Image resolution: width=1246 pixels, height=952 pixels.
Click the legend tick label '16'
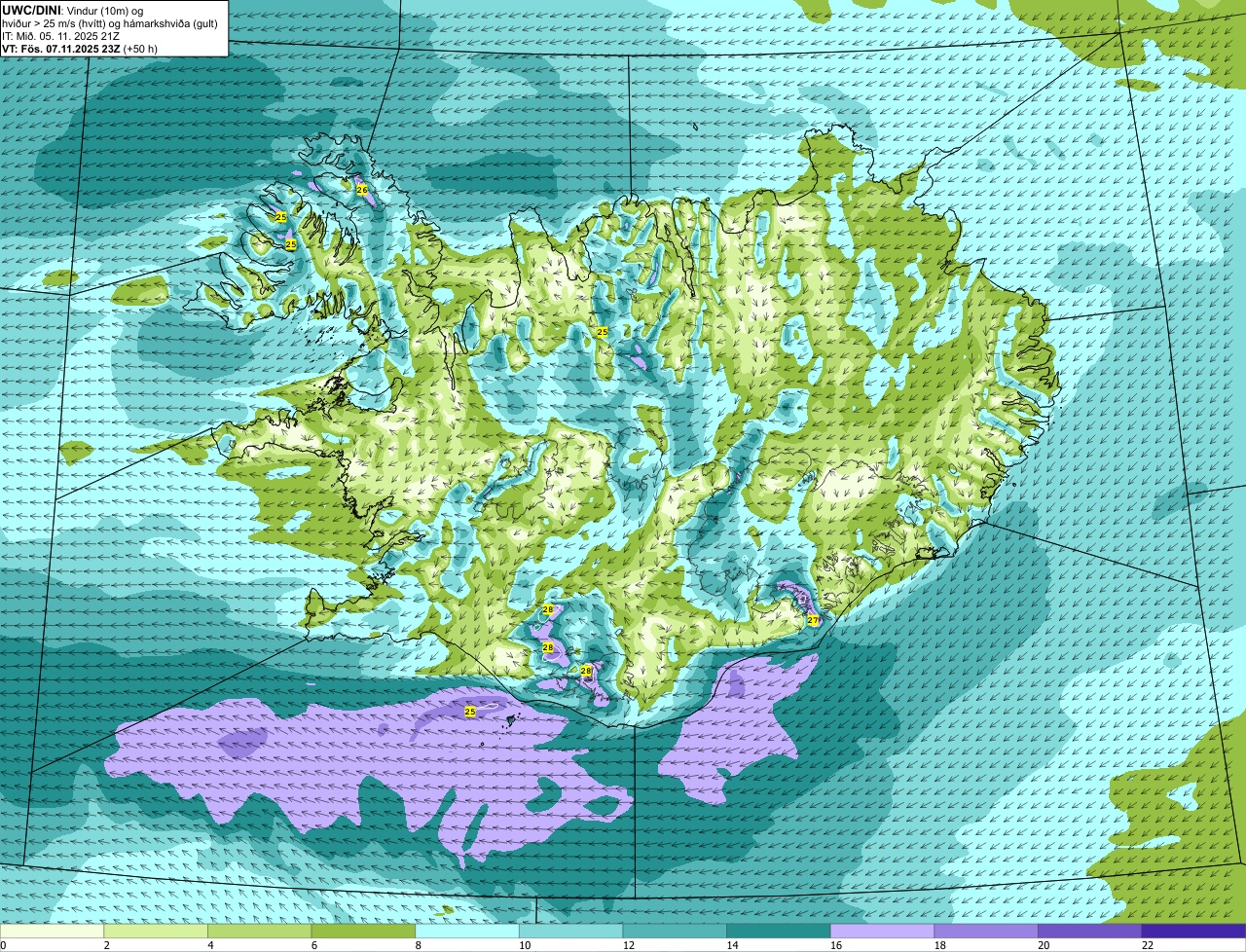click(x=836, y=945)
